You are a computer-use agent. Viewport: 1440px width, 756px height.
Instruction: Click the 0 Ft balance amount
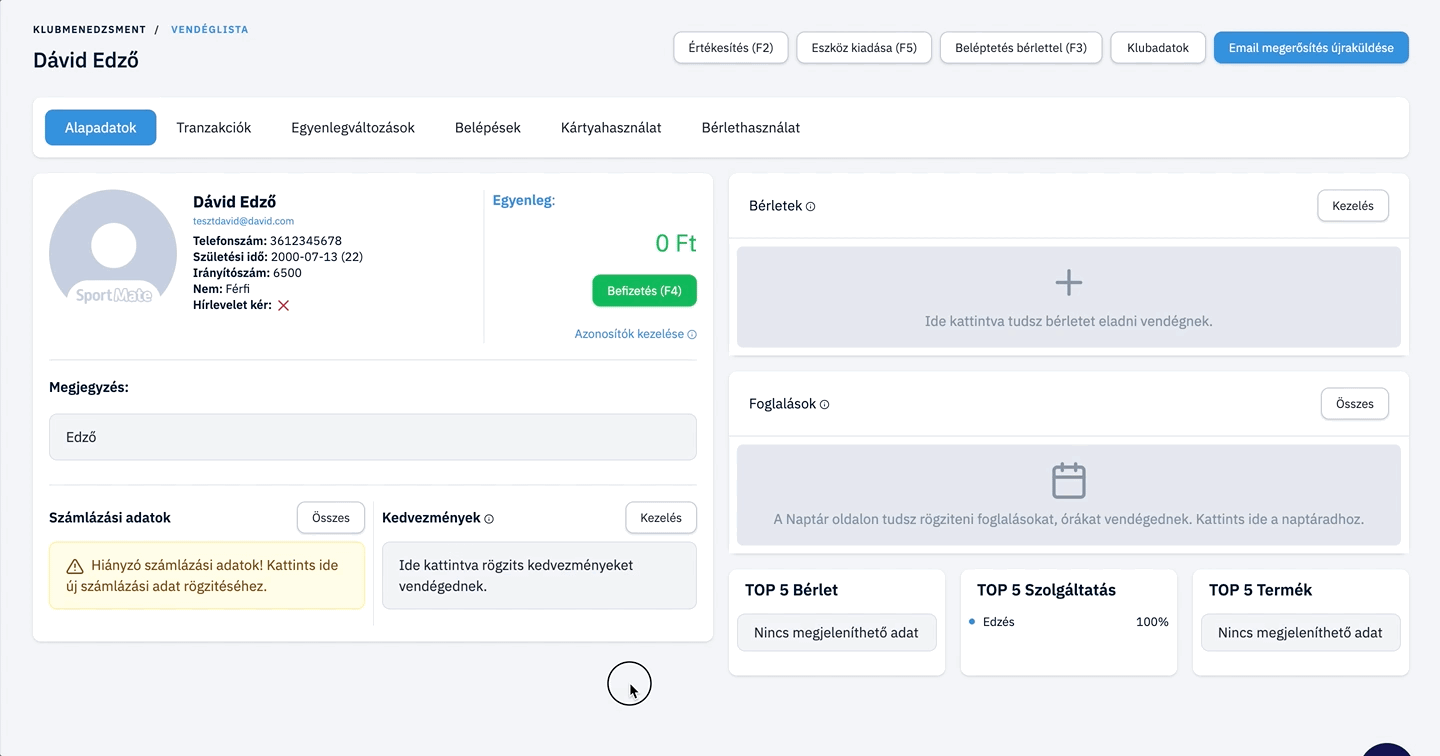click(676, 243)
